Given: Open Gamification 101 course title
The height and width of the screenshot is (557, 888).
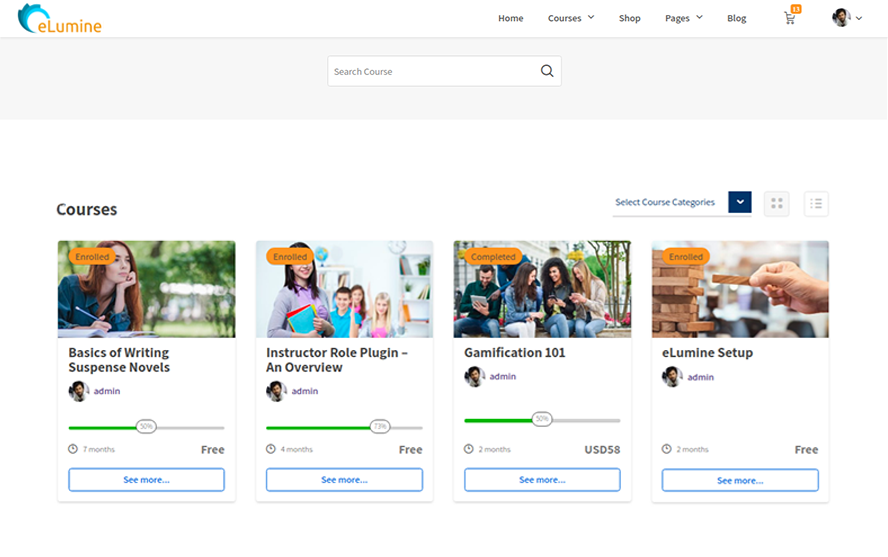Looking at the screenshot, I should (515, 353).
